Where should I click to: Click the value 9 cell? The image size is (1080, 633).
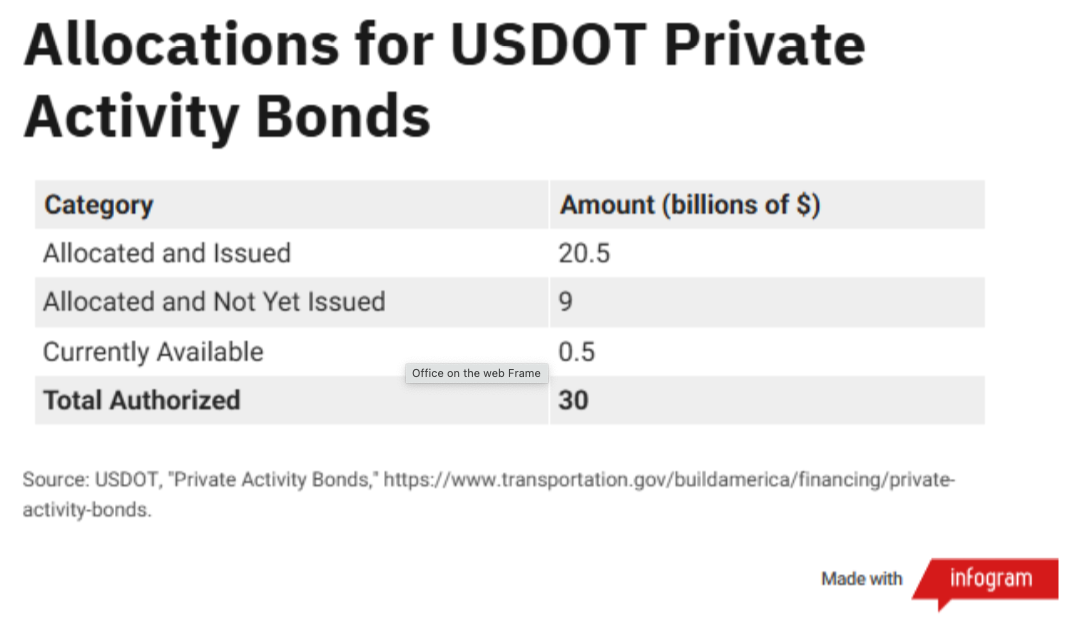[566, 302]
